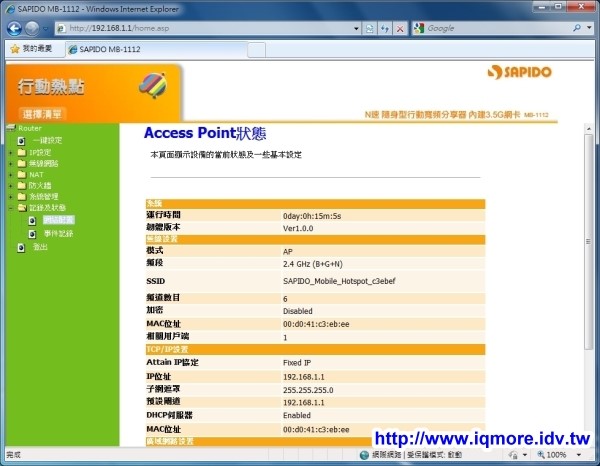Click the 防火牆 folder icon
This screenshot has height=466, width=600.
(22, 186)
